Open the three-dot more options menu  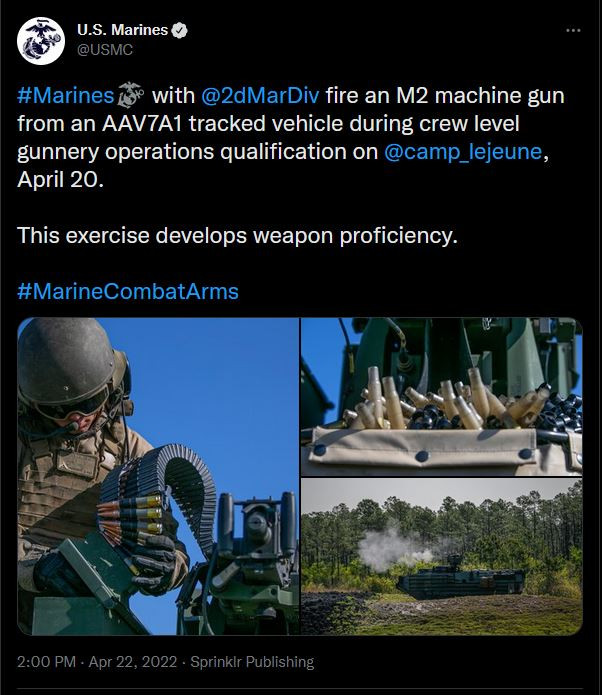(573, 30)
